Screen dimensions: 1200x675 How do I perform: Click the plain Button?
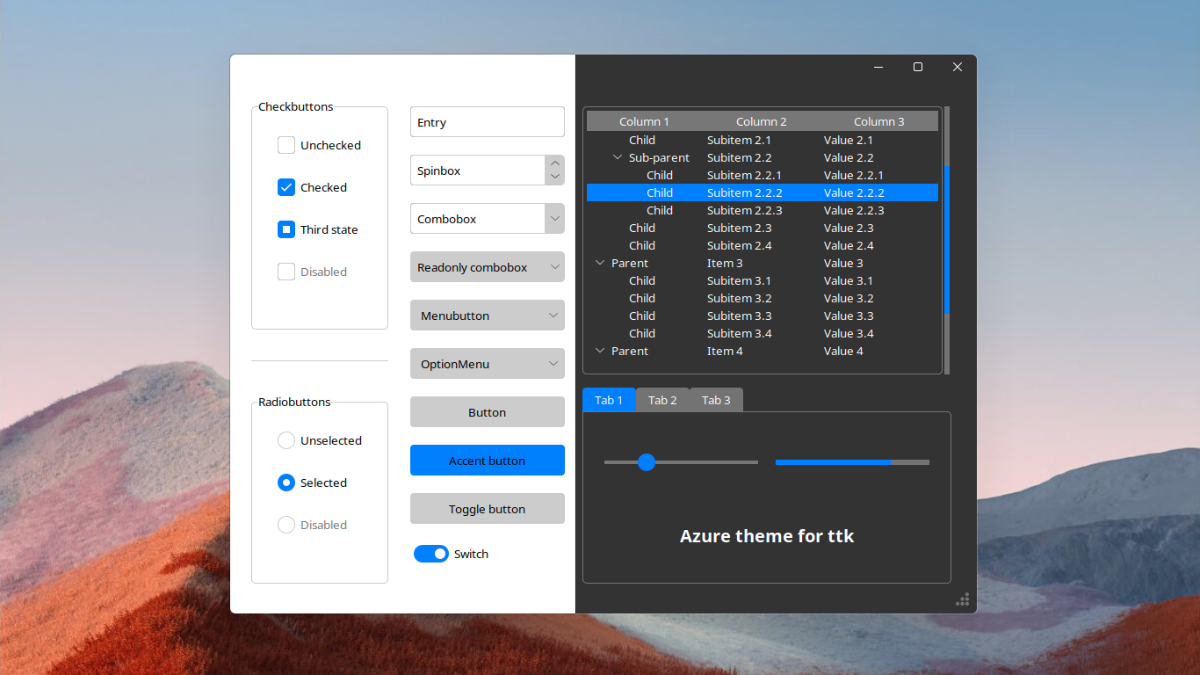(x=487, y=412)
